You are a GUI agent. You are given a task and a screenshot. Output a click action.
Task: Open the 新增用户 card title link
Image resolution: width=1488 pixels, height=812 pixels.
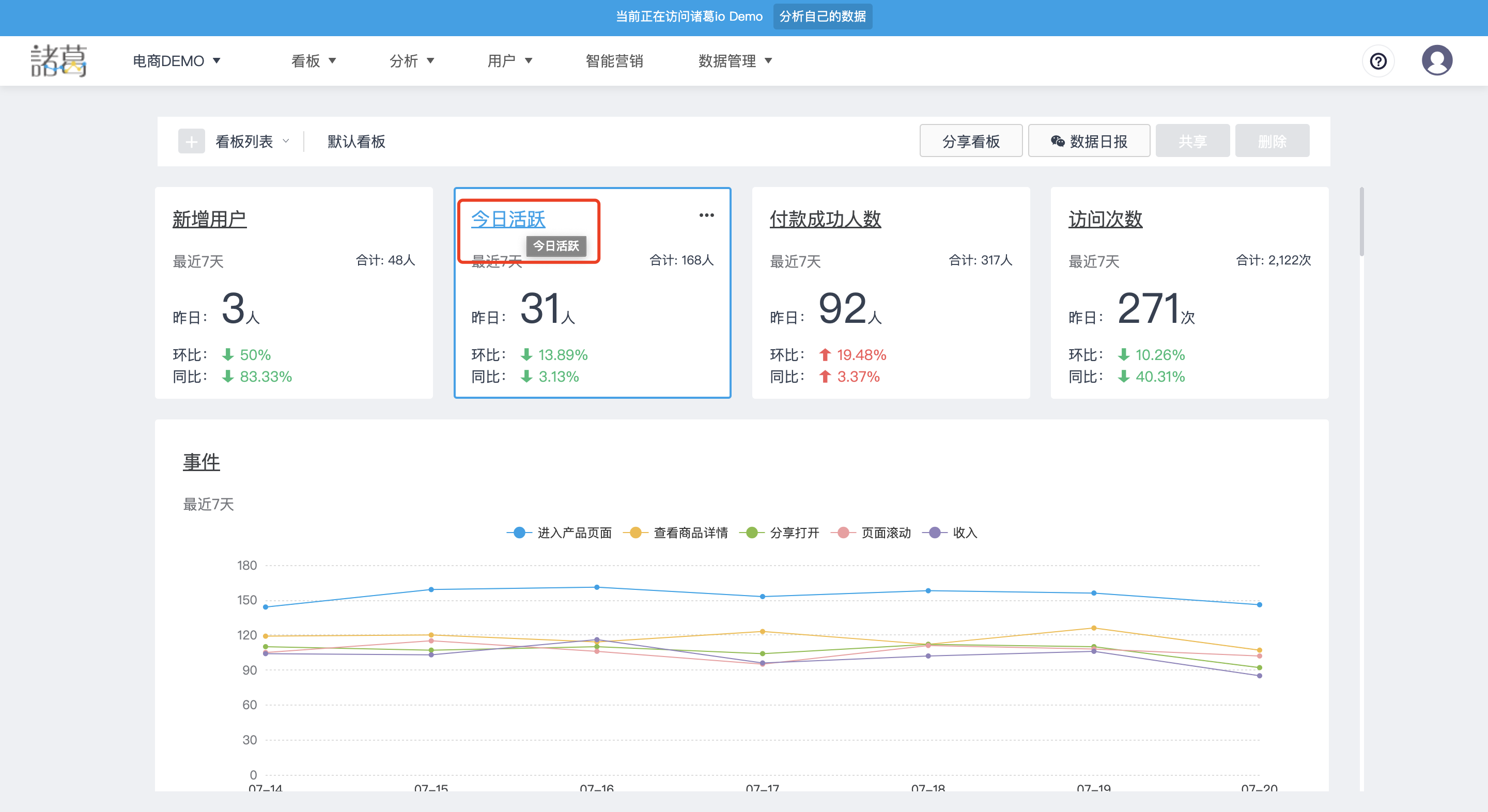pyautogui.click(x=209, y=219)
